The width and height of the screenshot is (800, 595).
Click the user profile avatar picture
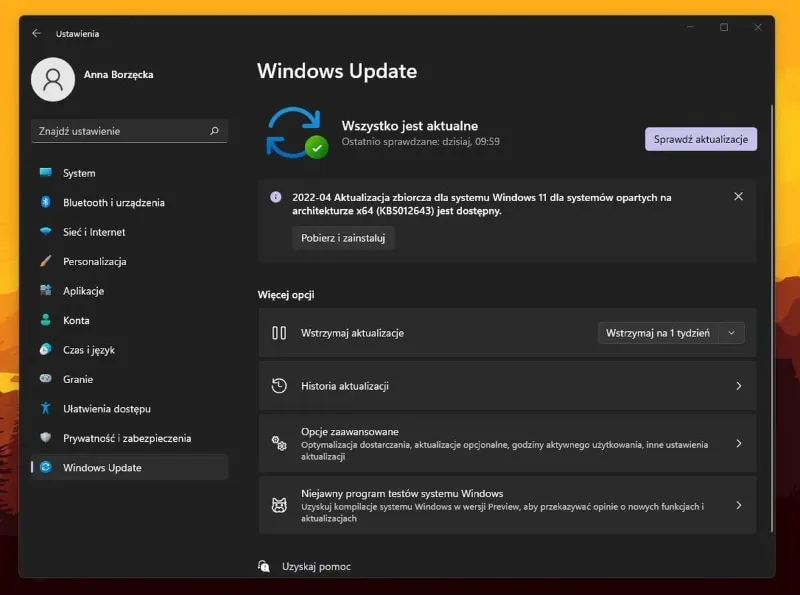pyautogui.click(x=53, y=79)
